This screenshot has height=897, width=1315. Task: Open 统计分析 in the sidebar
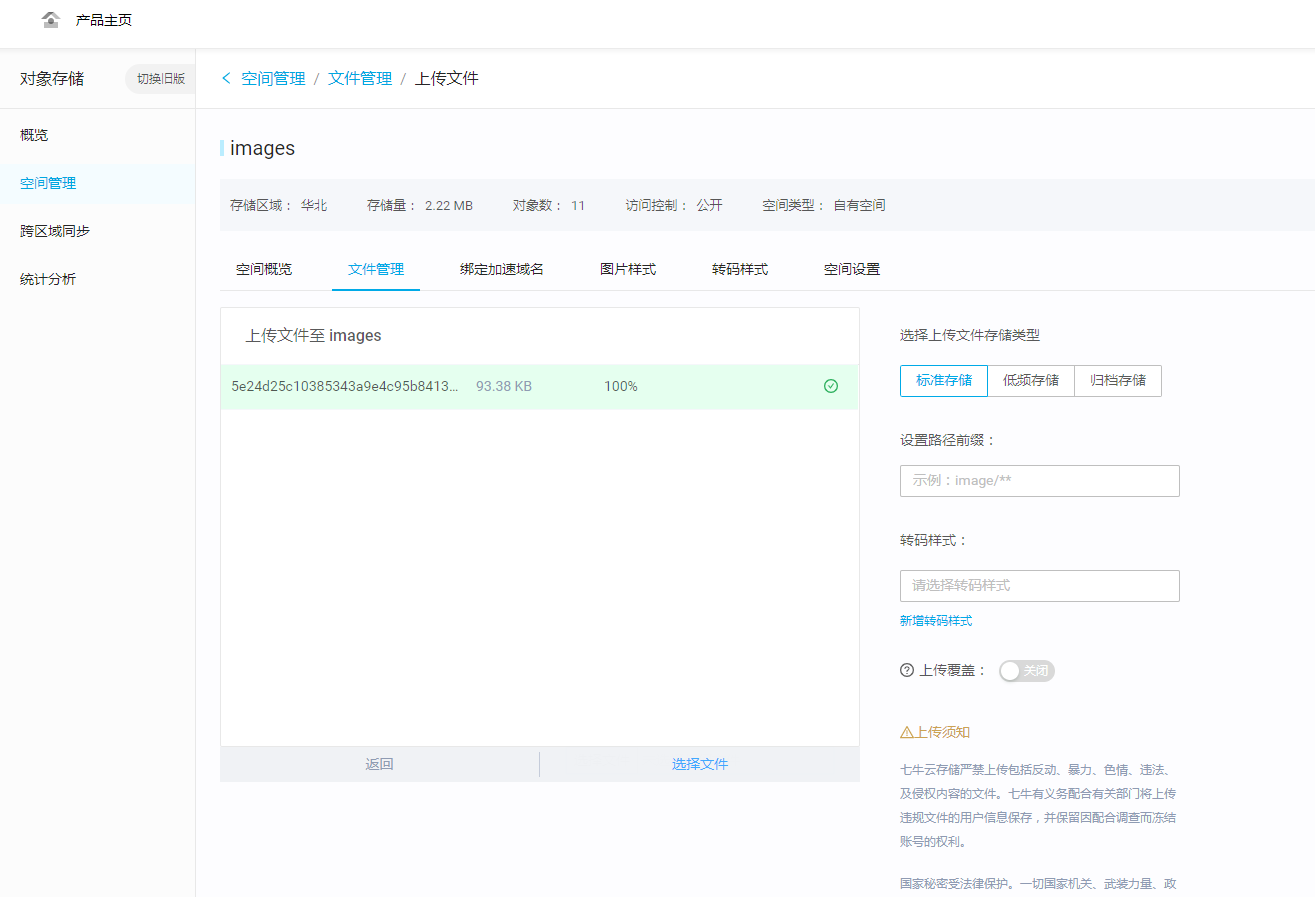tap(97, 279)
